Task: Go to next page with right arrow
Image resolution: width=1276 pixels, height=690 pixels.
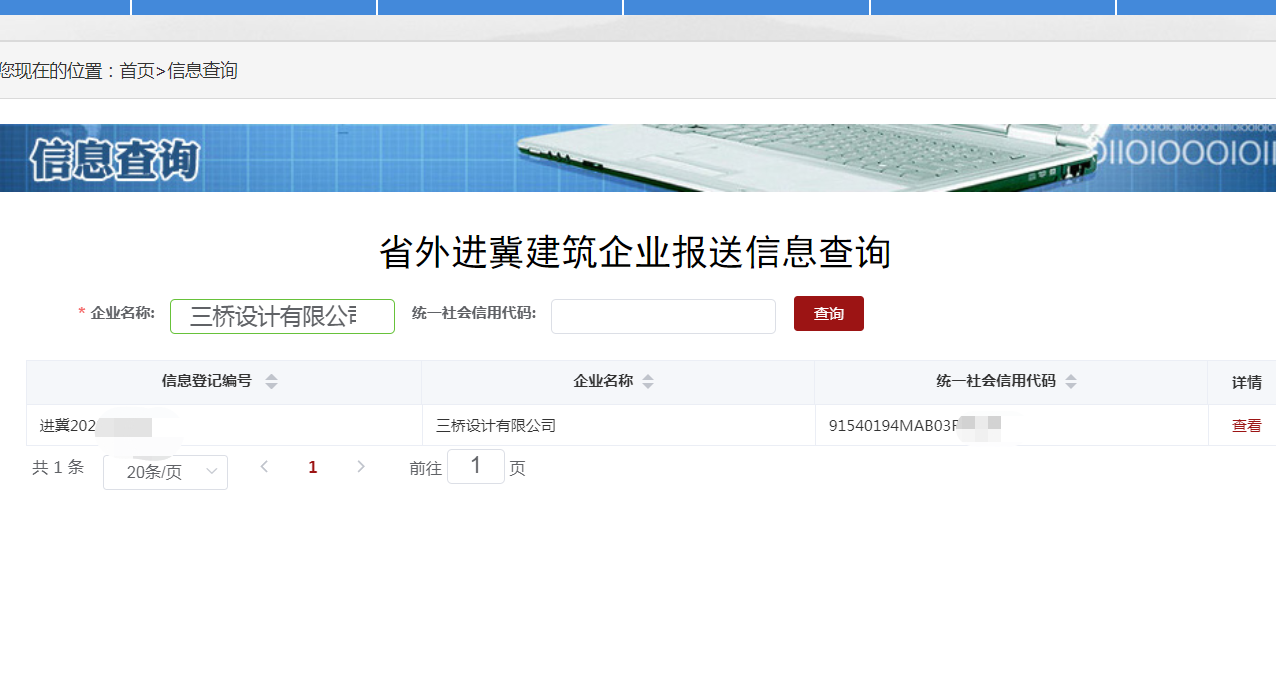Action: point(361,467)
